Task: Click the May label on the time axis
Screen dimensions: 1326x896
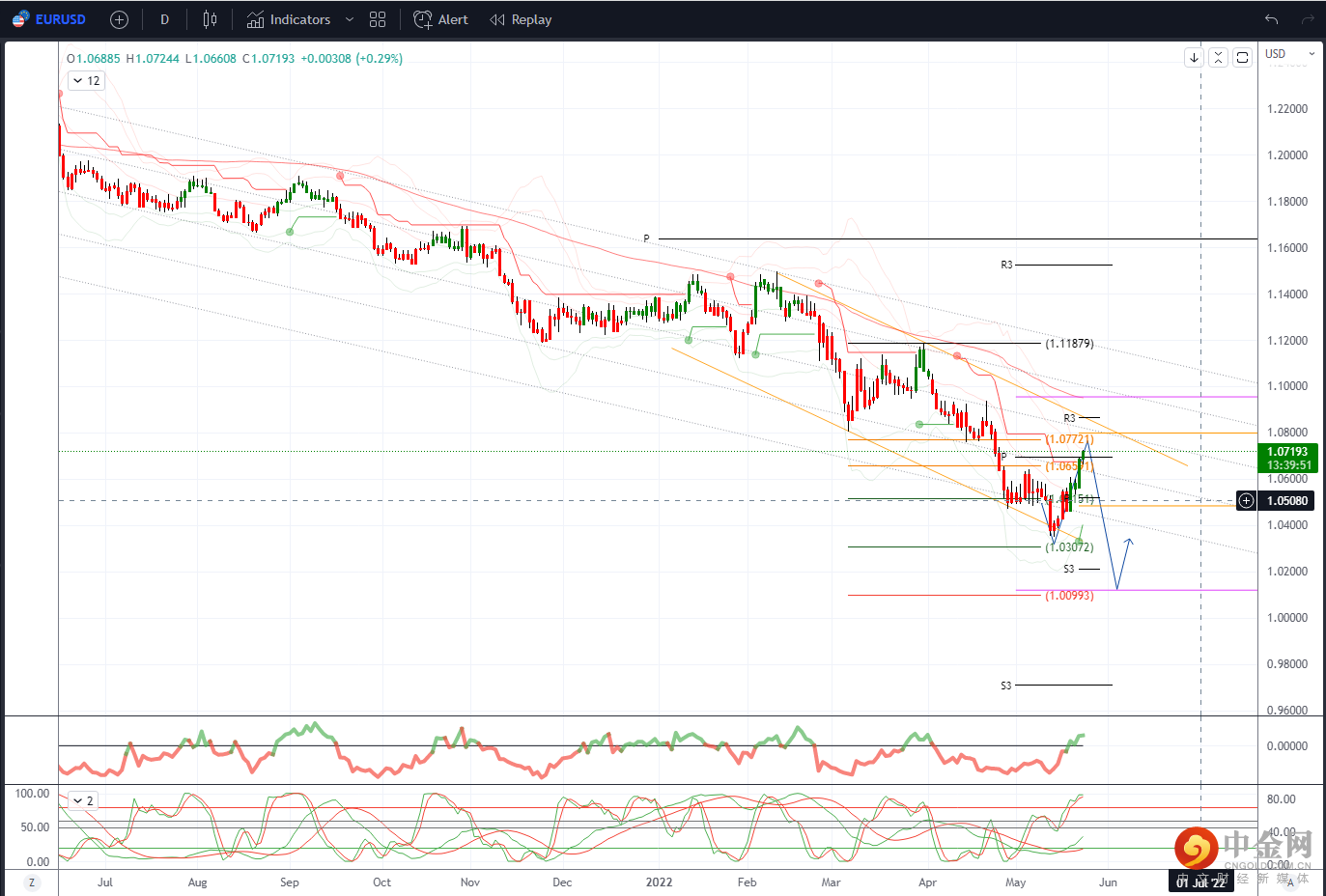Action: pyautogui.click(x=1015, y=882)
